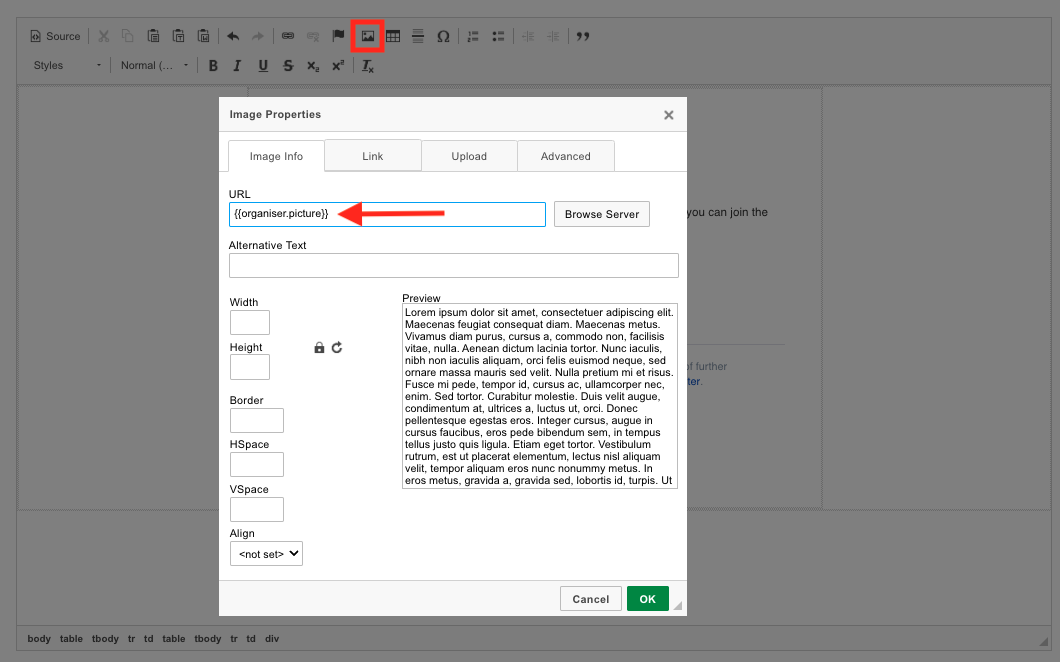The image size is (1060, 662).
Task: Switch to the Advanced tab
Action: pyautogui.click(x=566, y=156)
